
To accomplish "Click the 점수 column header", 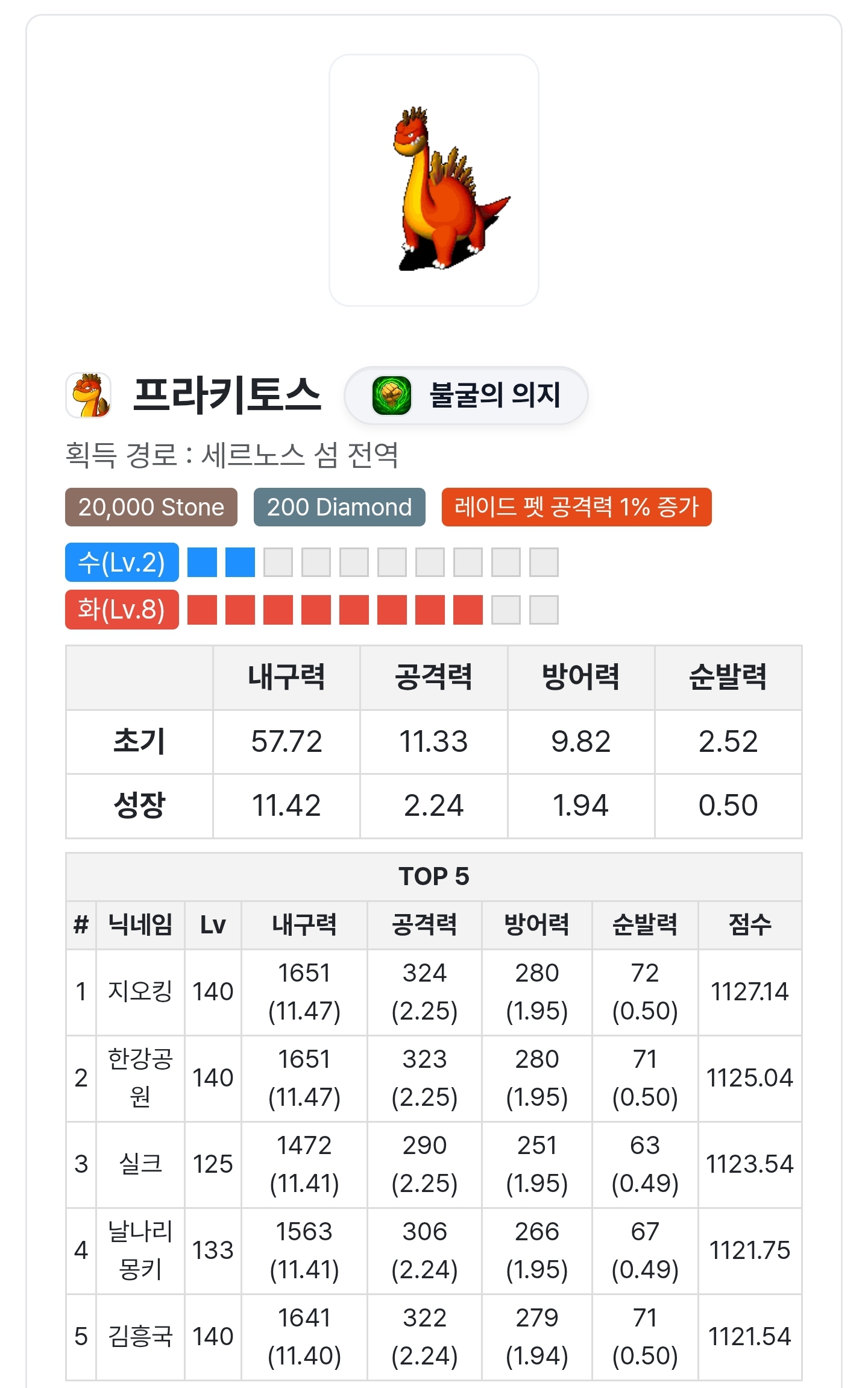I will [x=750, y=925].
